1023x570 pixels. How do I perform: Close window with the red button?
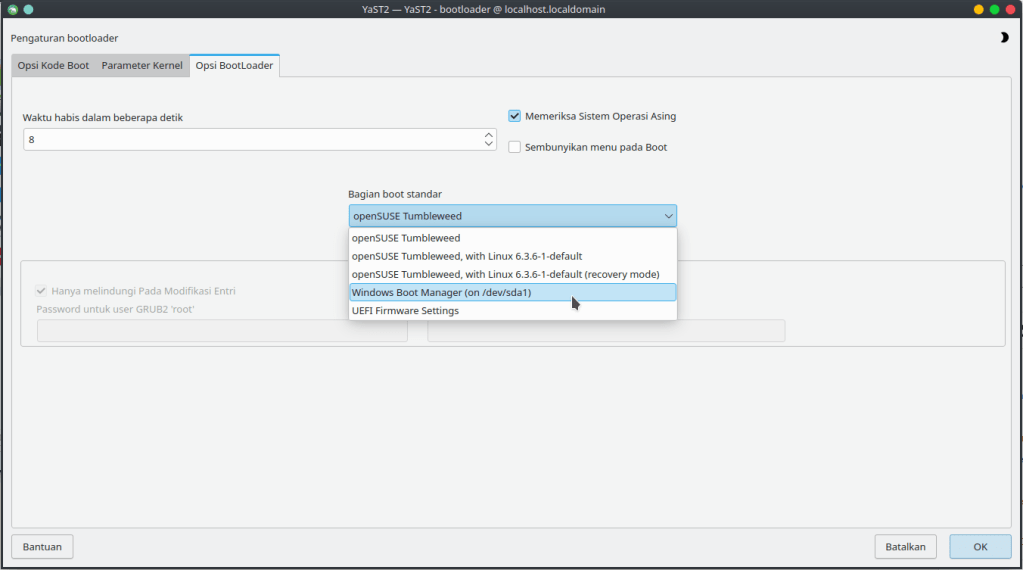coord(1010,9)
